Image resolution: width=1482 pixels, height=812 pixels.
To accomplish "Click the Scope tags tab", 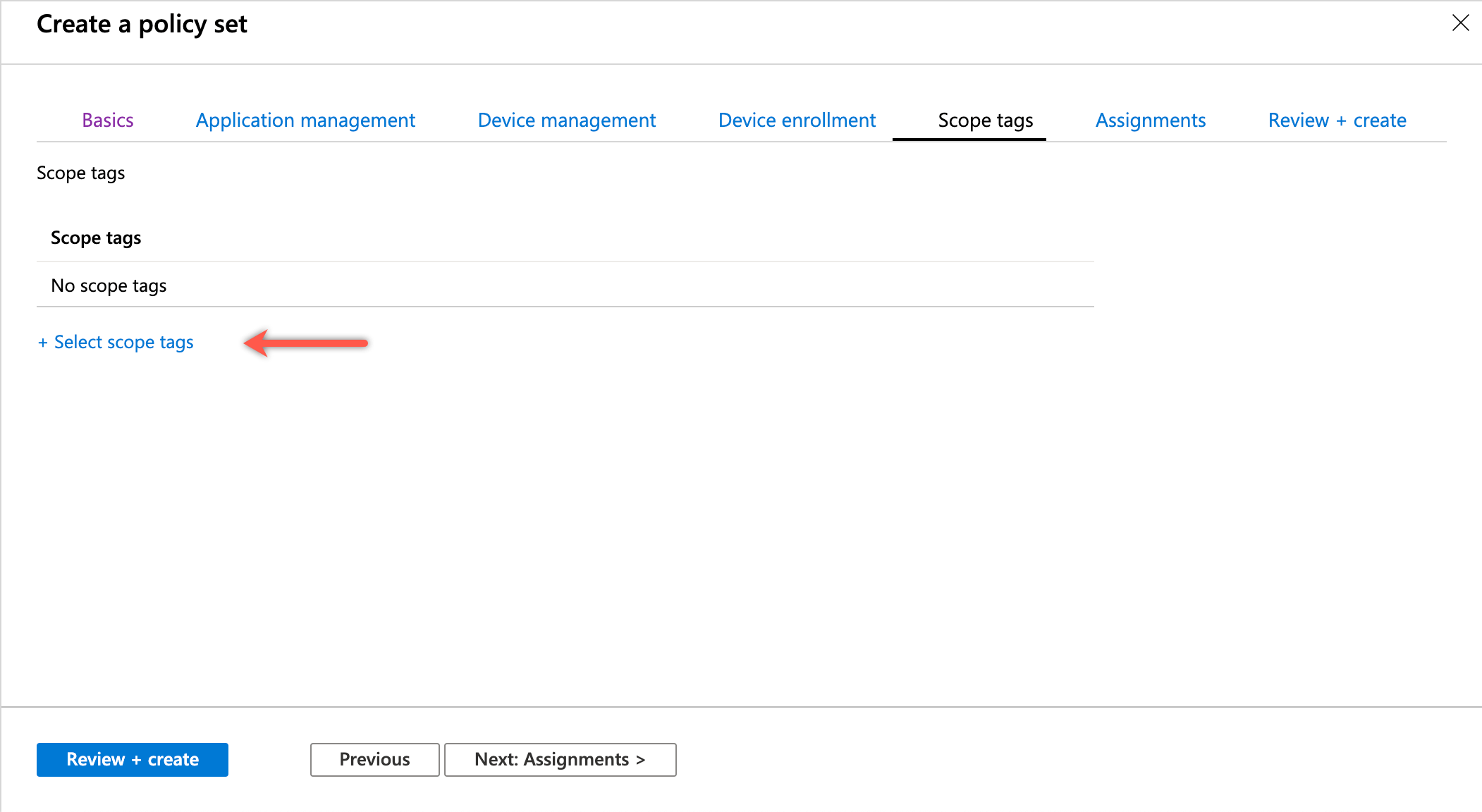I will (985, 120).
